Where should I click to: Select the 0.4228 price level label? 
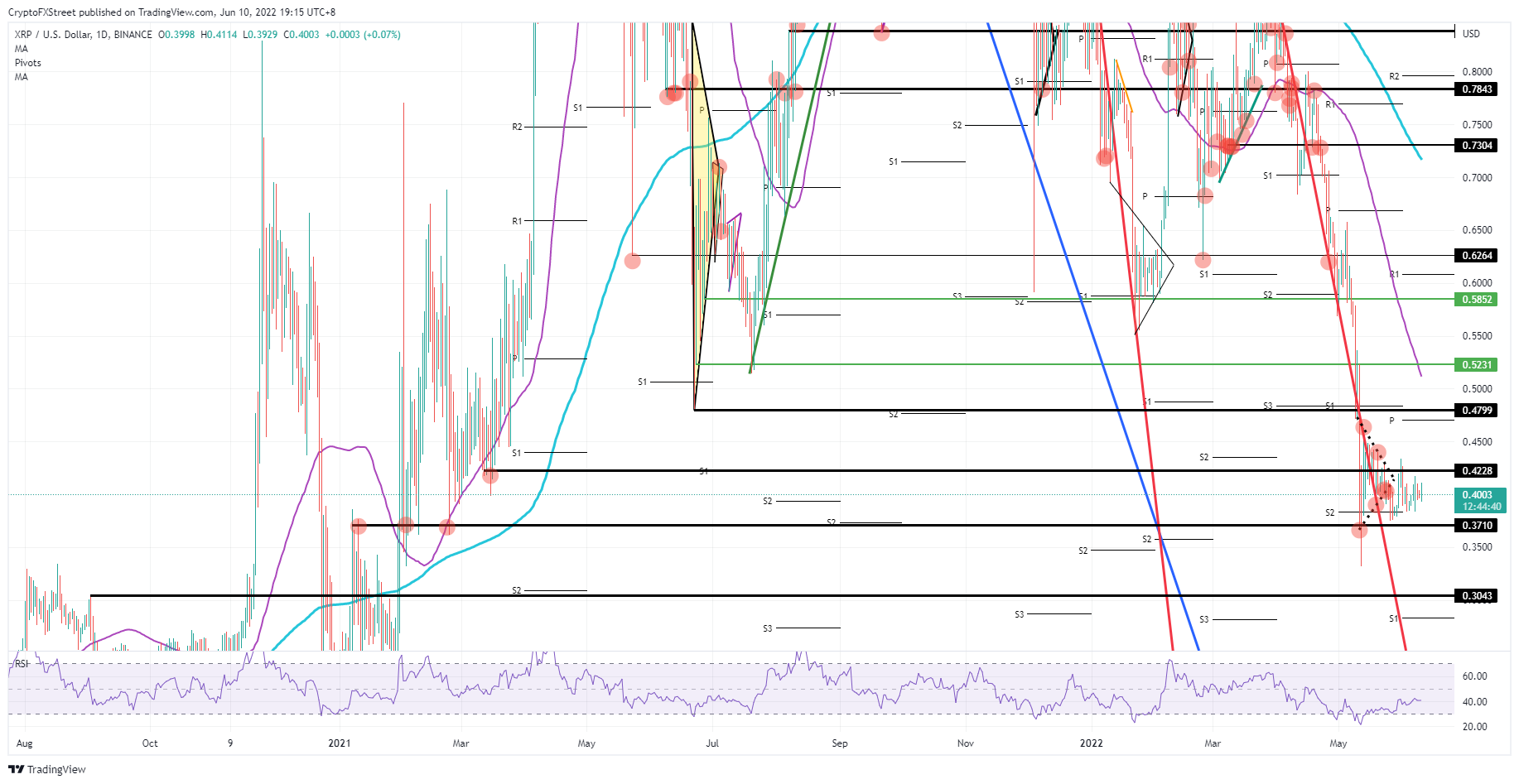[1477, 471]
